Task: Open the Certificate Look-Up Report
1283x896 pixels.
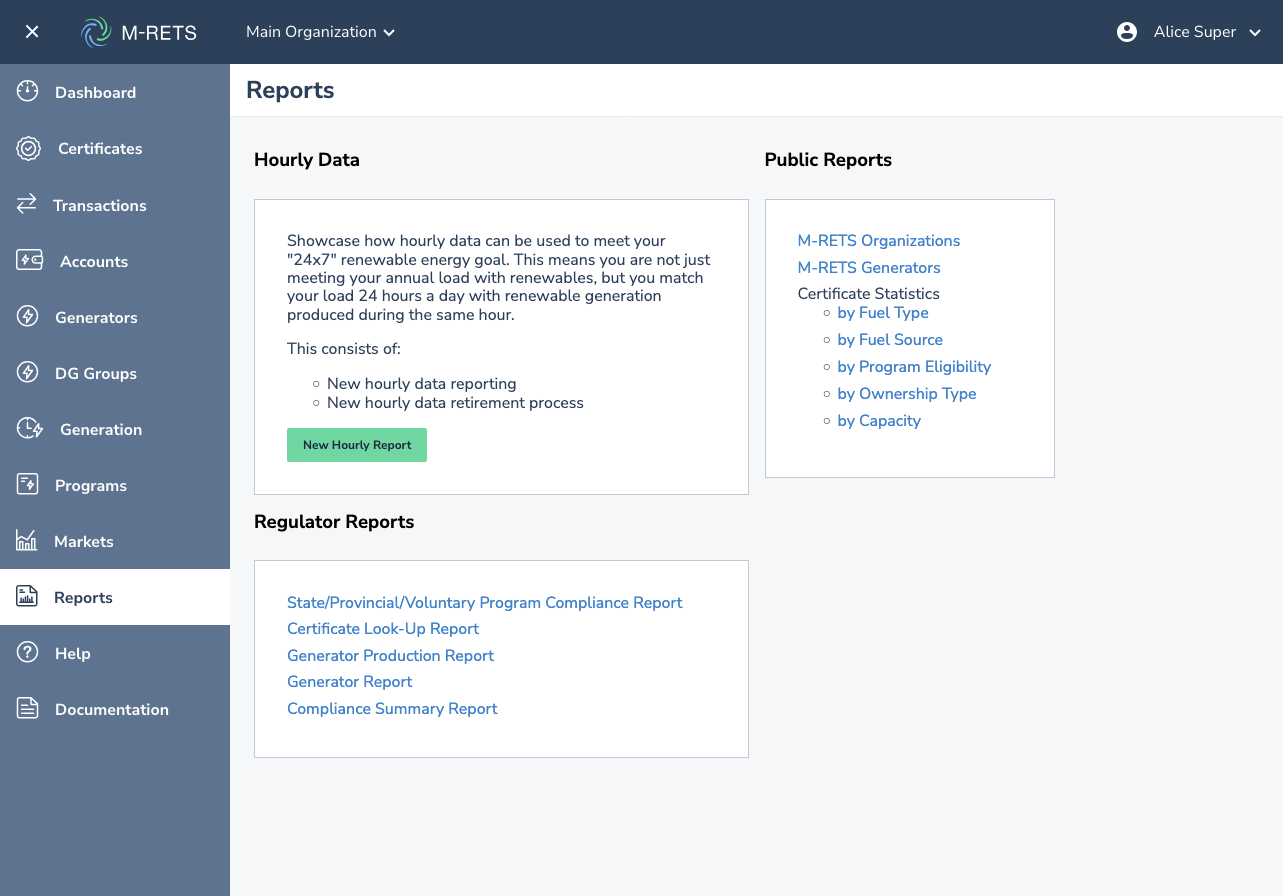Action: 383,628
